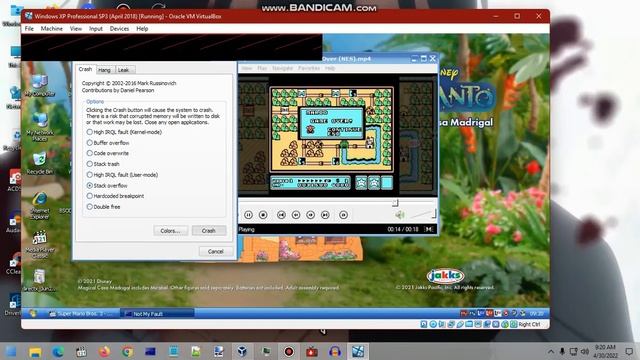
Task: Launch the Internet Explorer desktop shortcut
Action: pos(40,206)
